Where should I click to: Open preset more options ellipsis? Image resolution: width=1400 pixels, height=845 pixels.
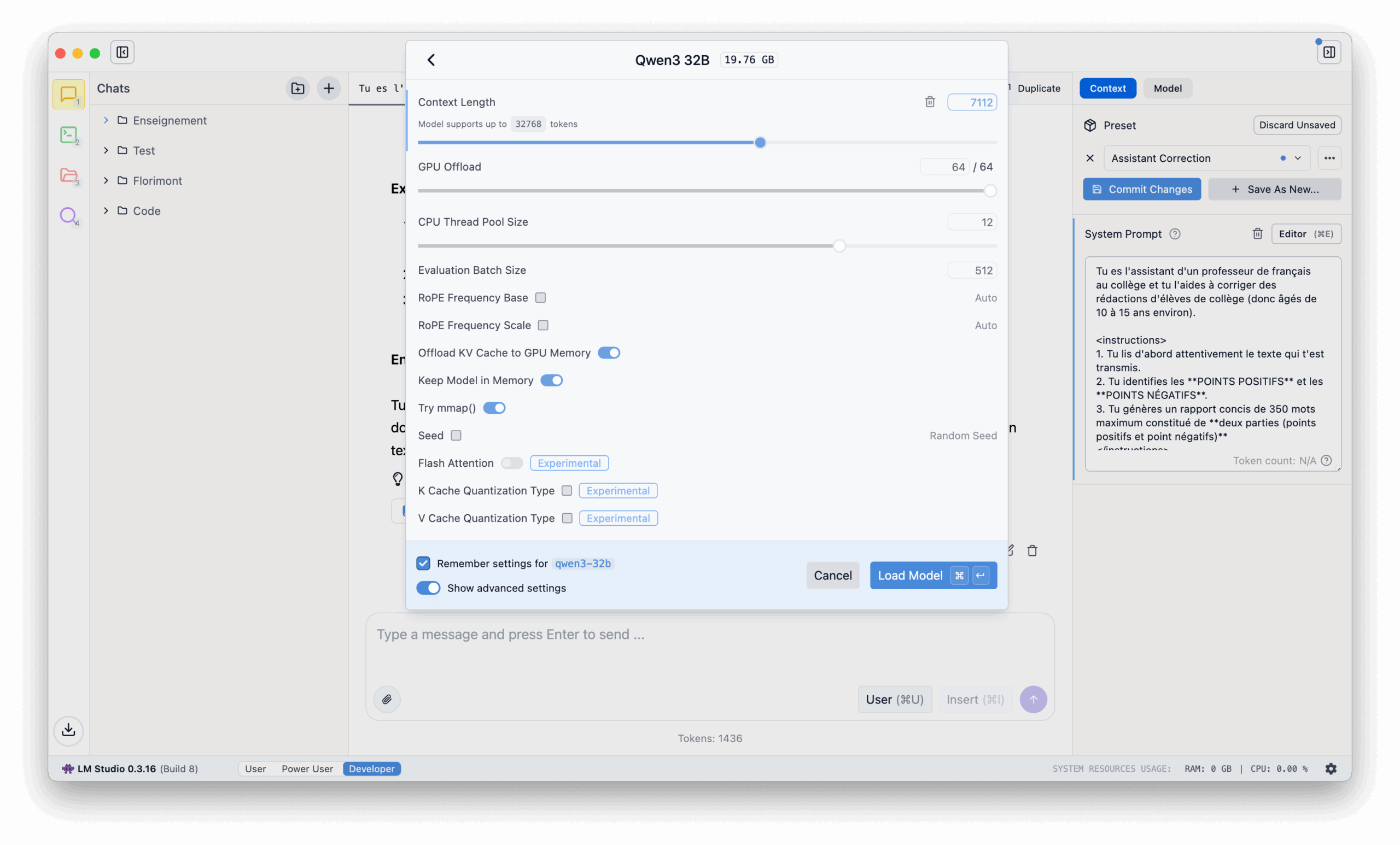point(1329,158)
